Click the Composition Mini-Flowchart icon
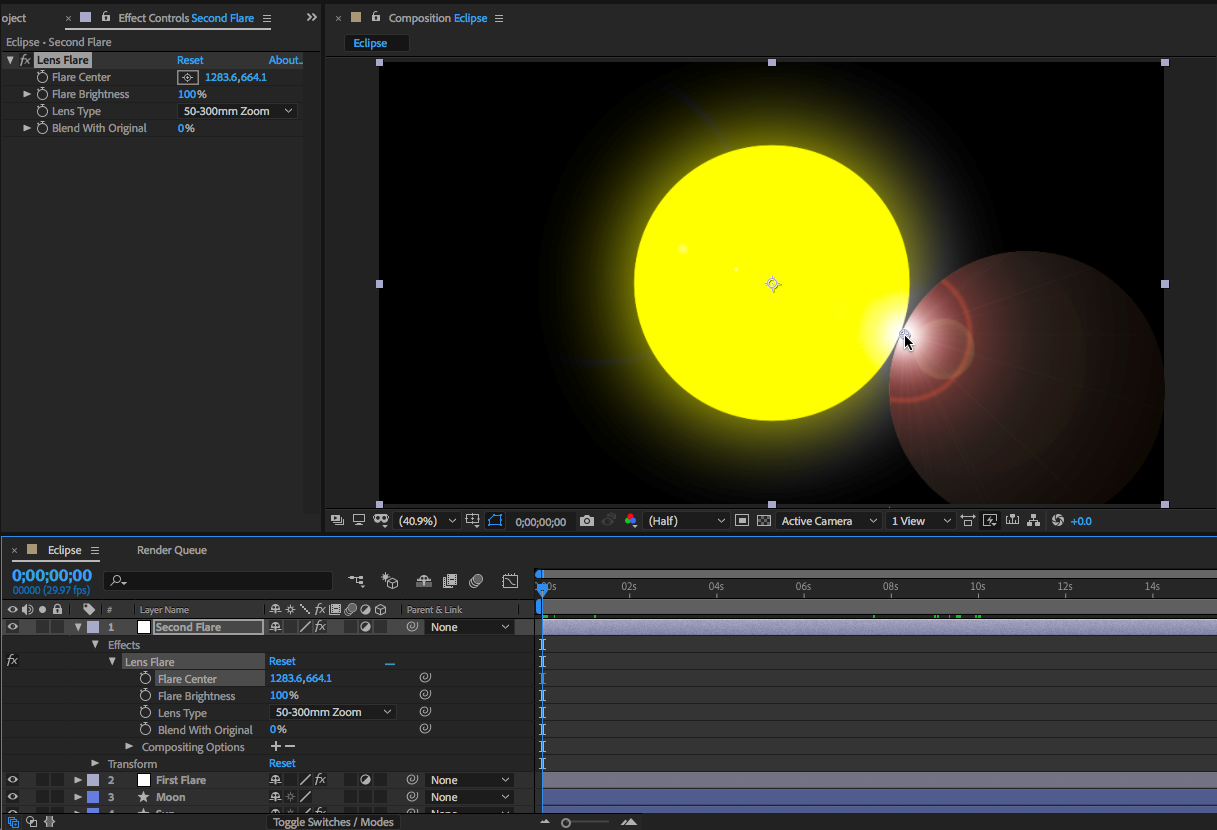This screenshot has height=830, width=1217. point(356,581)
